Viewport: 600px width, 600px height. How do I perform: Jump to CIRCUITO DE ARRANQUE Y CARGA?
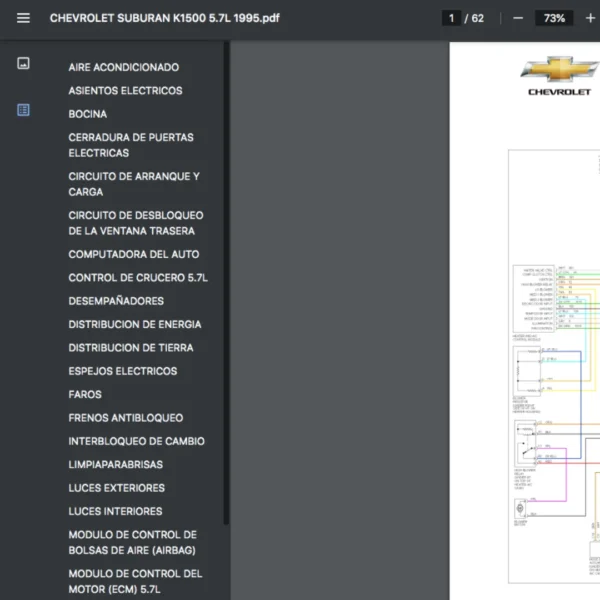(134, 184)
